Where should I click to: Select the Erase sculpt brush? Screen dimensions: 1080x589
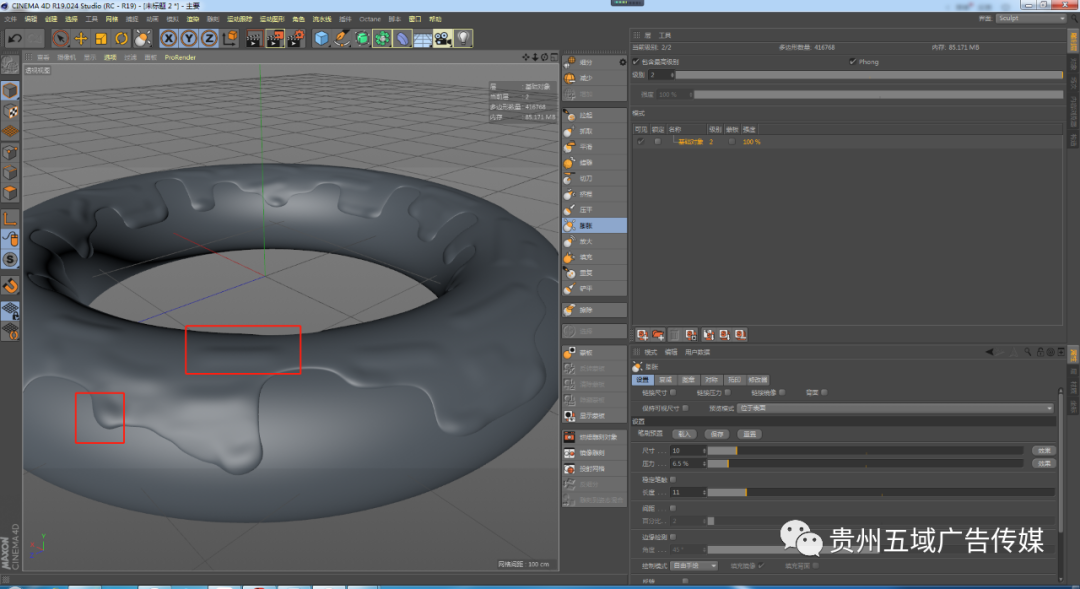pos(594,310)
